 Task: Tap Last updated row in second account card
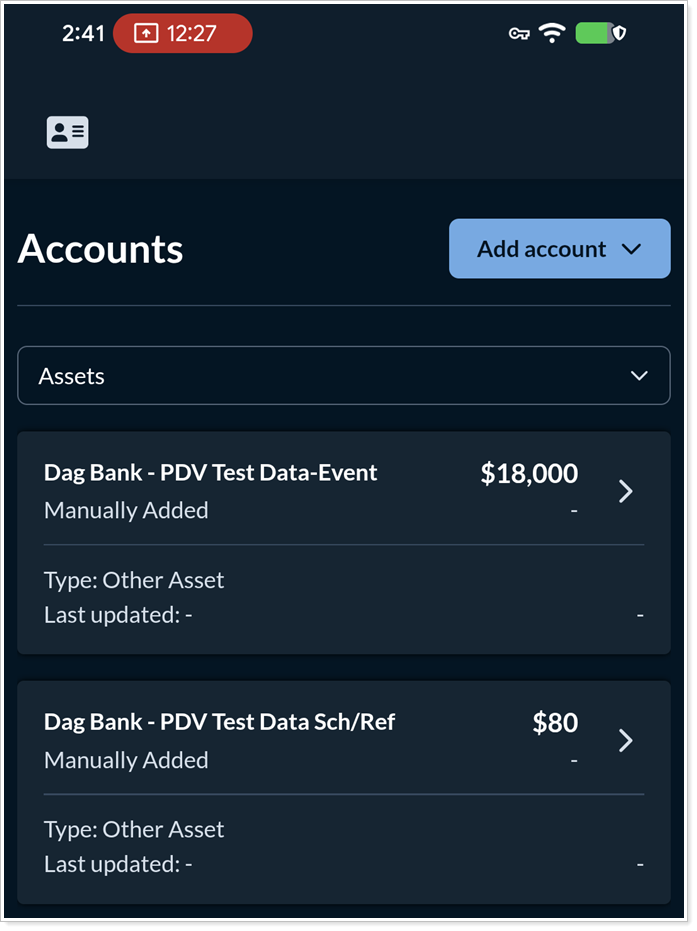pyautogui.click(x=118, y=864)
